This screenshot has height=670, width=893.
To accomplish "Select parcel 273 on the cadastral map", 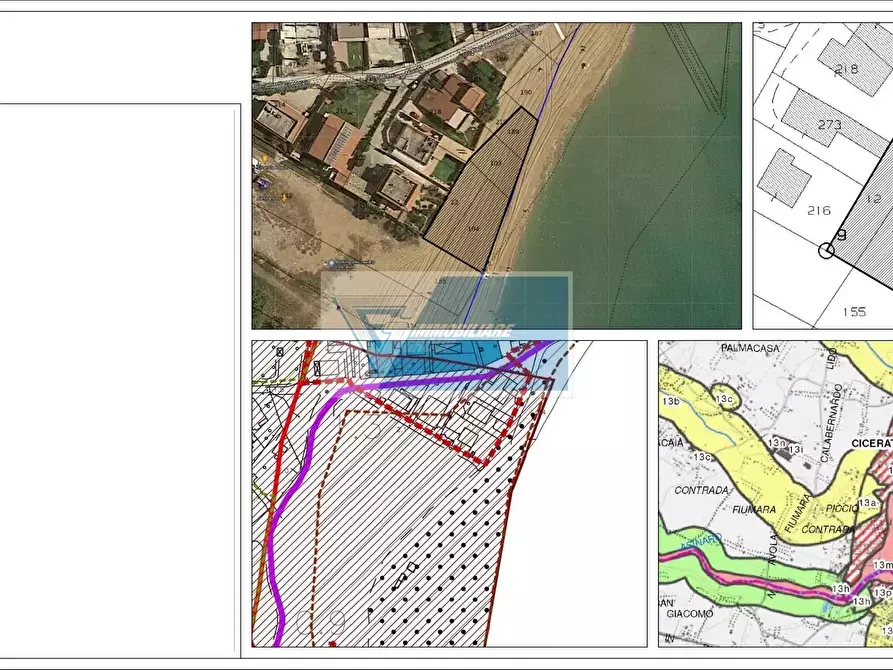I will click(829, 126).
